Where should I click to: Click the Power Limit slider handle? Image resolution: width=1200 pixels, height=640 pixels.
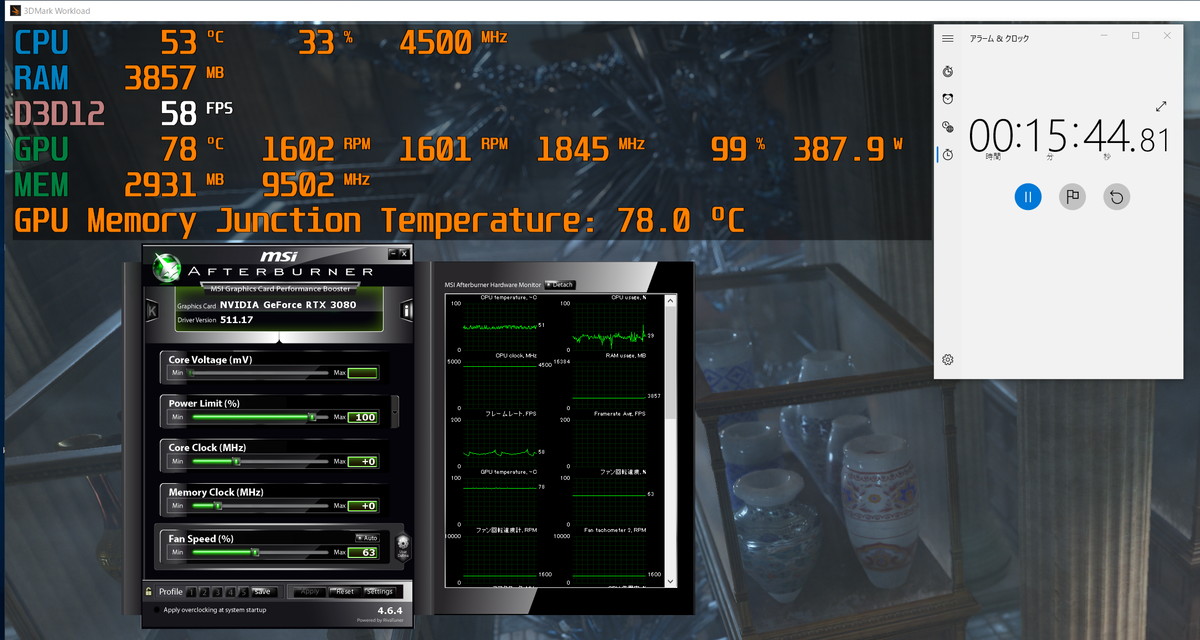tap(312, 417)
